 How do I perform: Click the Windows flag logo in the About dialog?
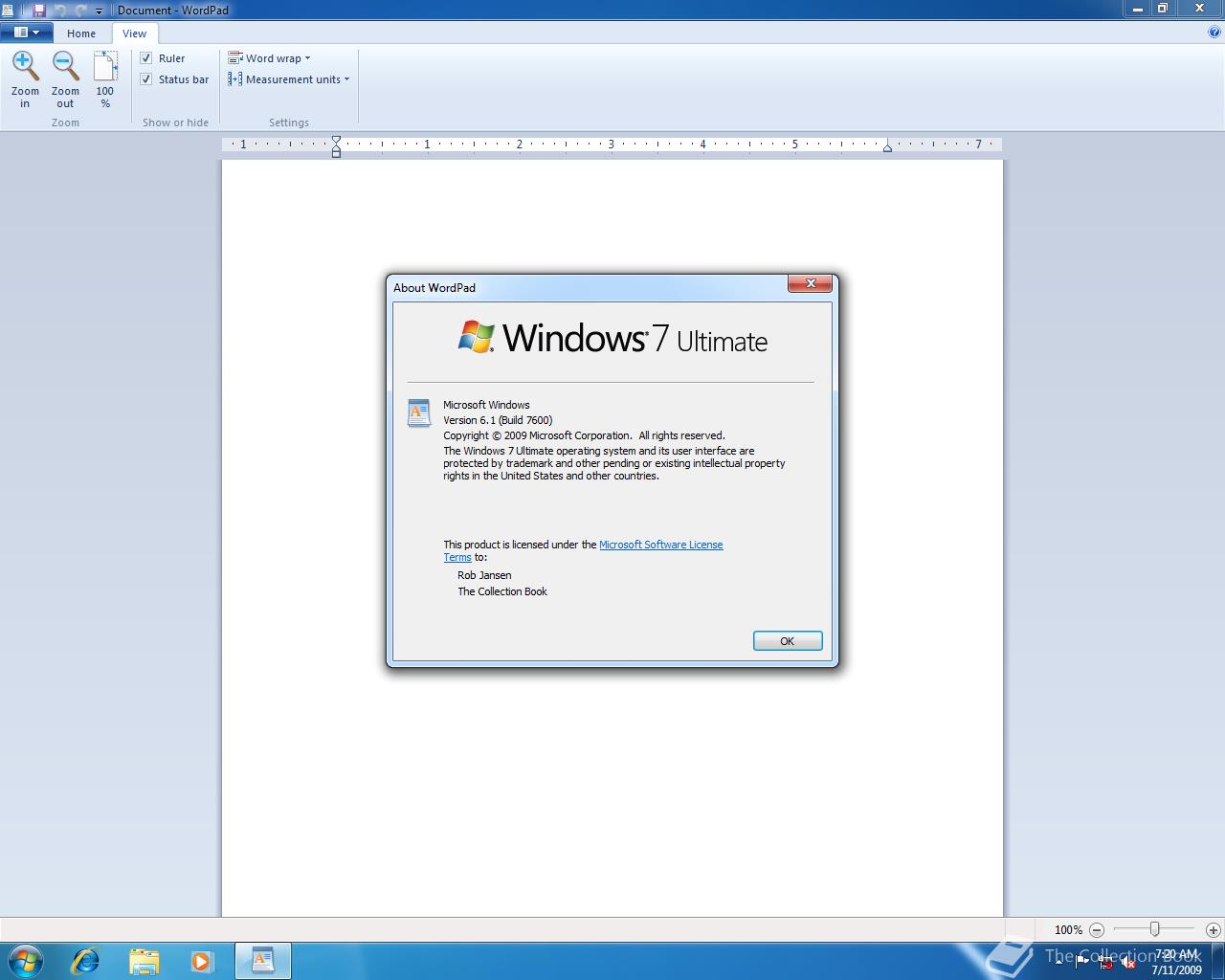tap(477, 336)
